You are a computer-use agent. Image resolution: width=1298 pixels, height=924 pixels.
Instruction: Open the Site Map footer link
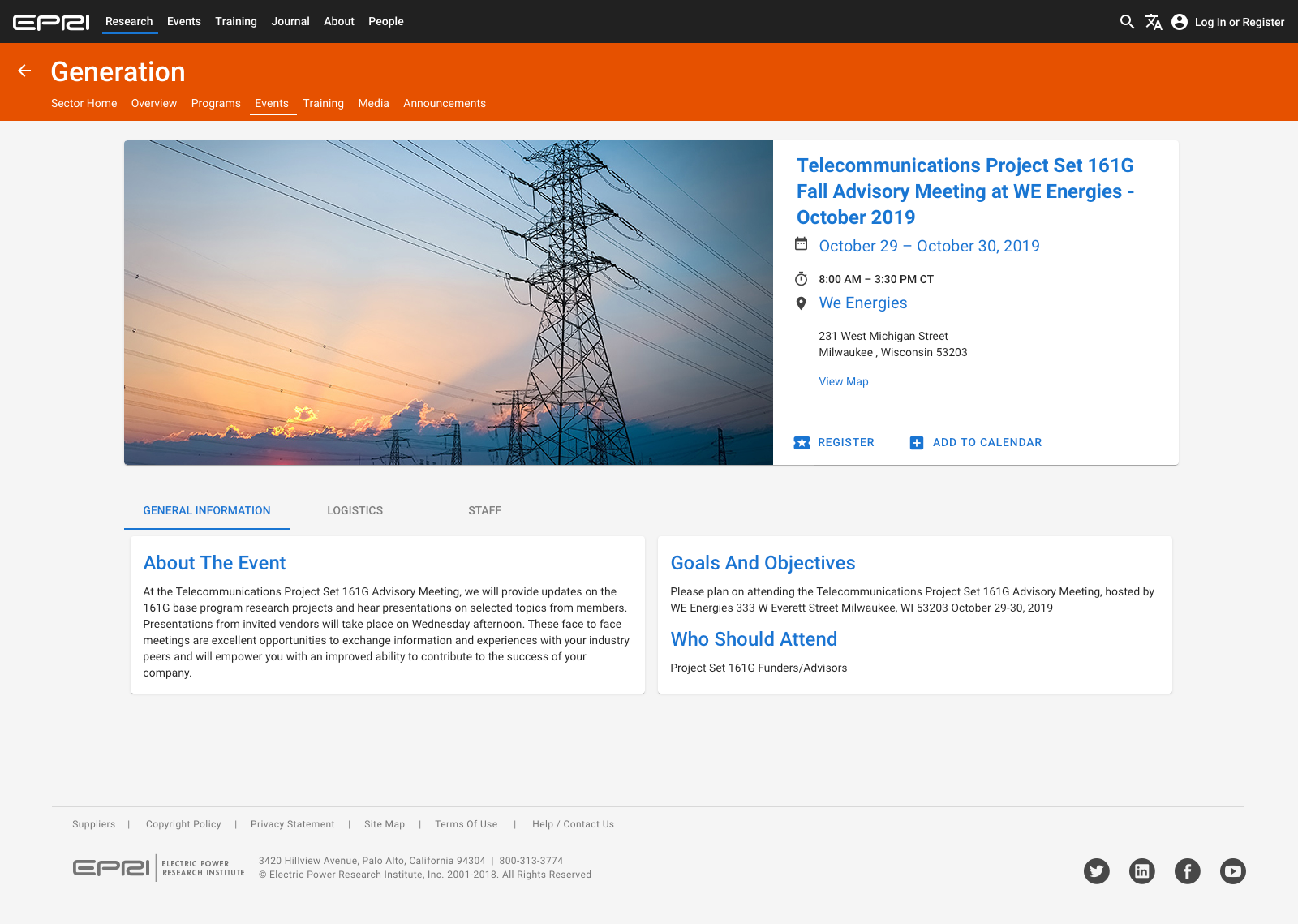(385, 825)
